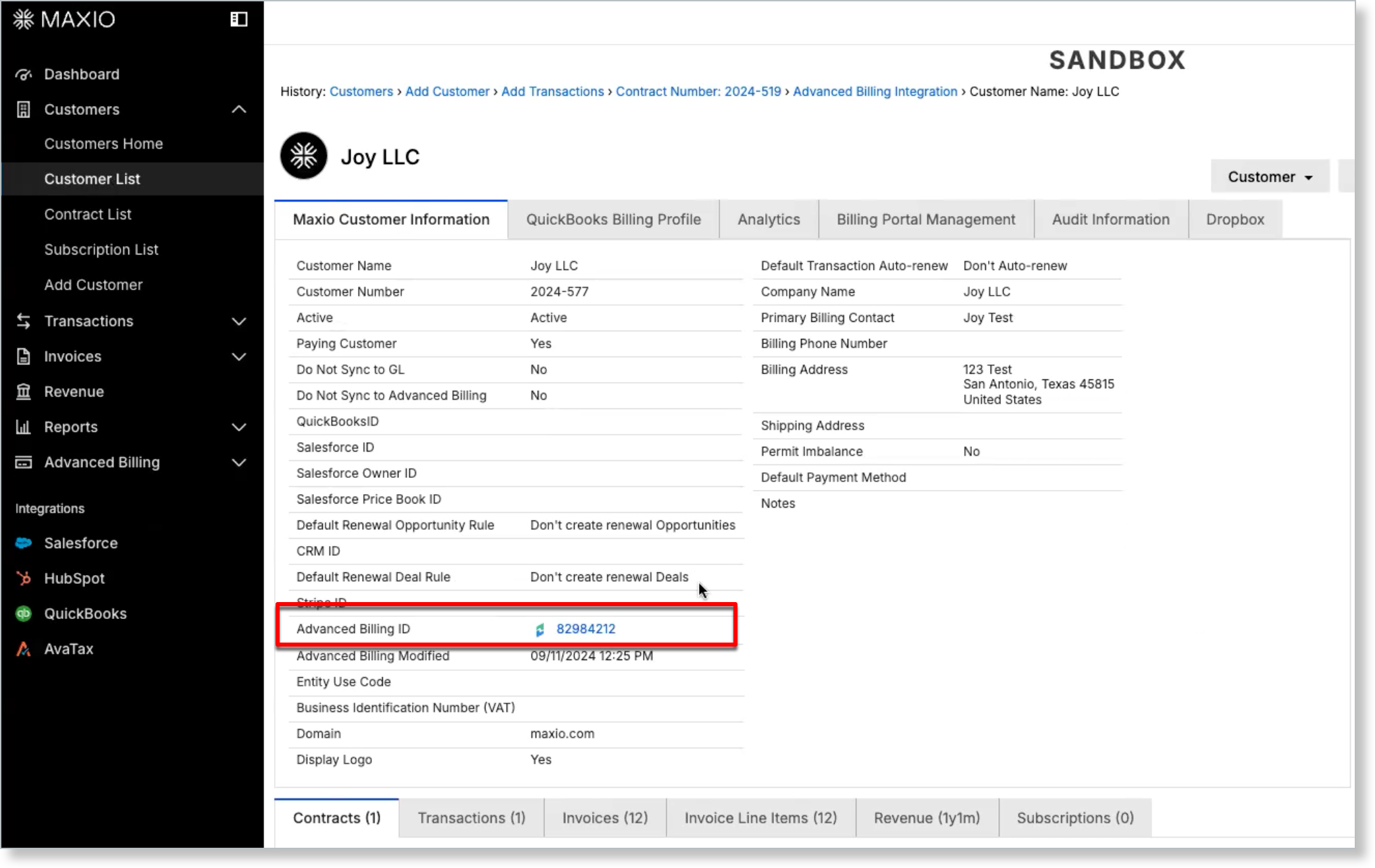Open the AvaTax integration
Viewport: 1375px width, 868px height.
pos(68,649)
